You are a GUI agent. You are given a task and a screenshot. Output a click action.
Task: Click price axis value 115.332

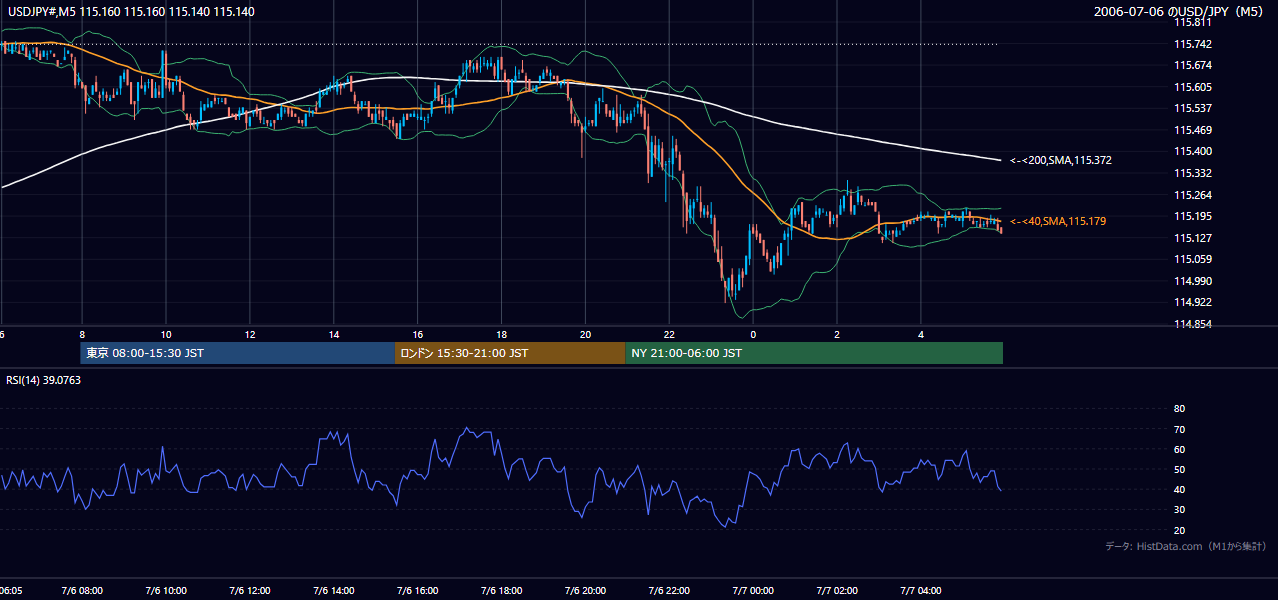[1194, 173]
